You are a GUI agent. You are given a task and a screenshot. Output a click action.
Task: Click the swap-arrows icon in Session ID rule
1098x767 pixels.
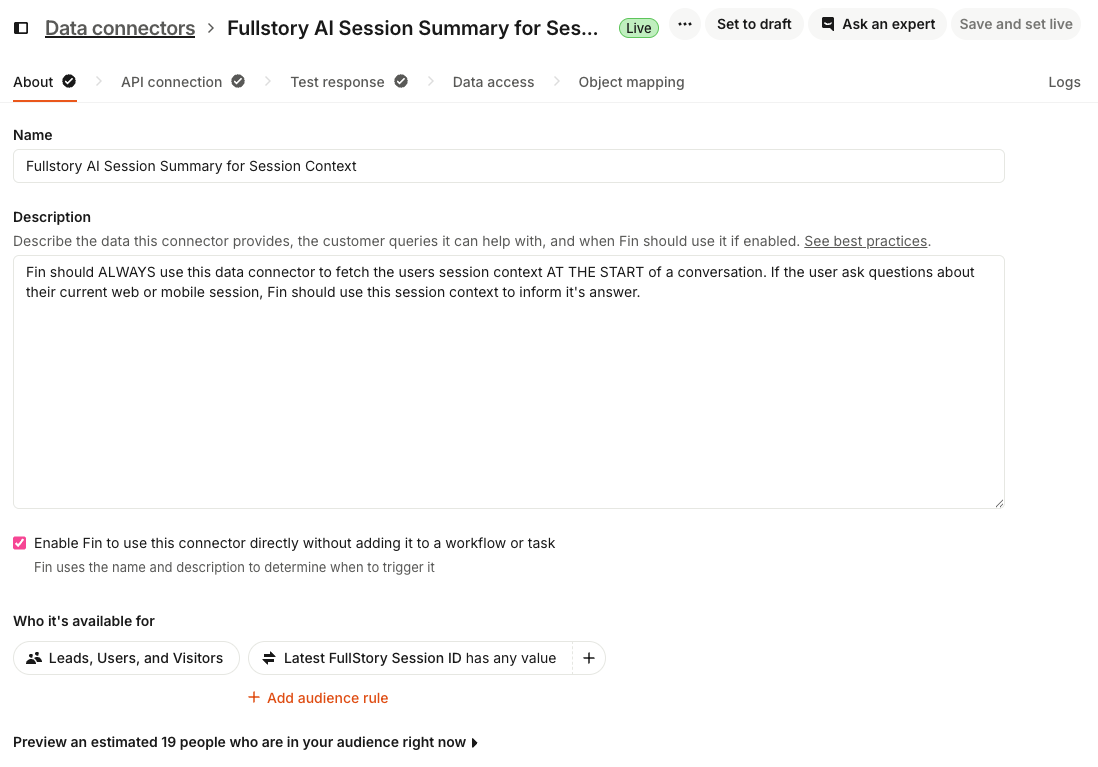(269, 658)
